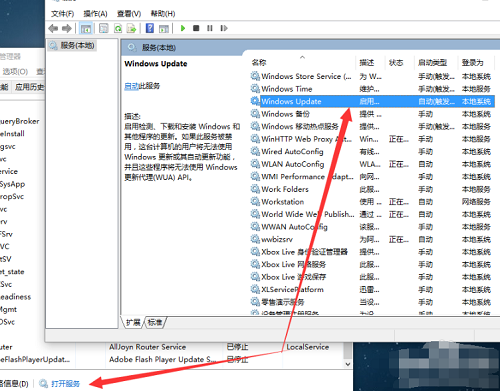The image size is (500, 391).
Task: Click gear icon of World Wide Web Publishing row
Action: tap(255, 214)
